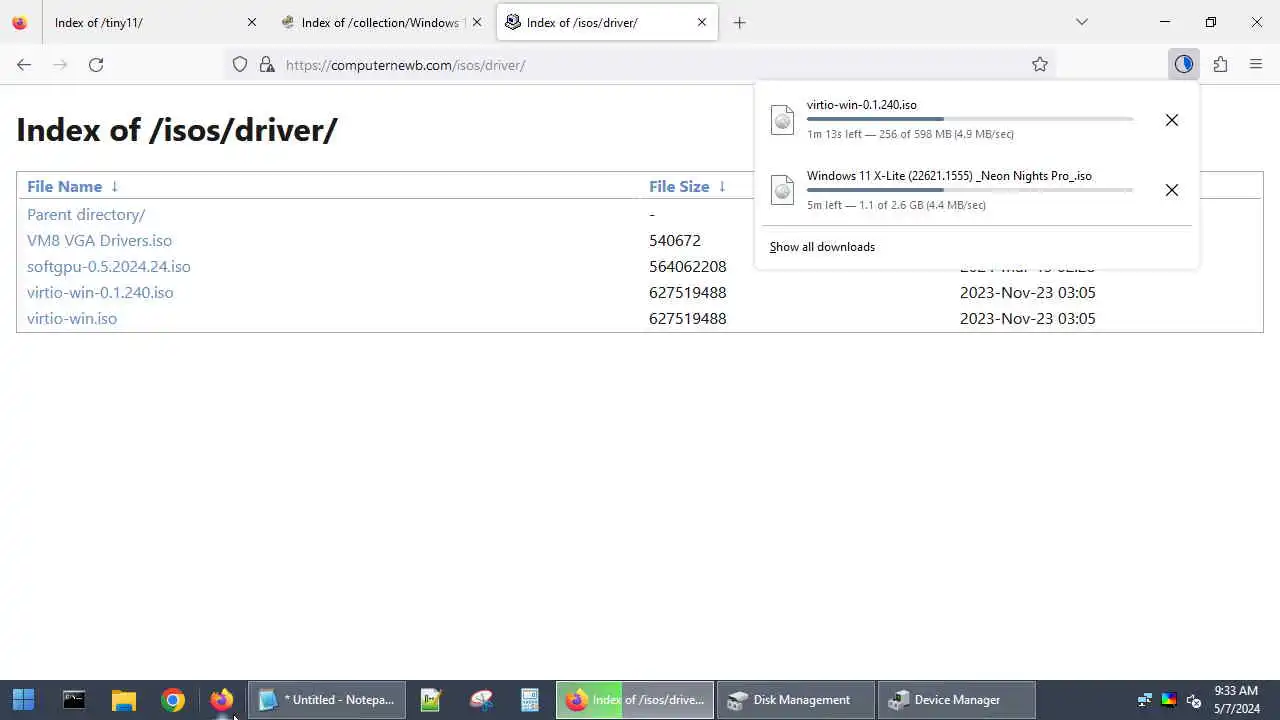This screenshot has height=720, width=1280.
Task: Click the virtio-win.iso link
Action: (72, 319)
